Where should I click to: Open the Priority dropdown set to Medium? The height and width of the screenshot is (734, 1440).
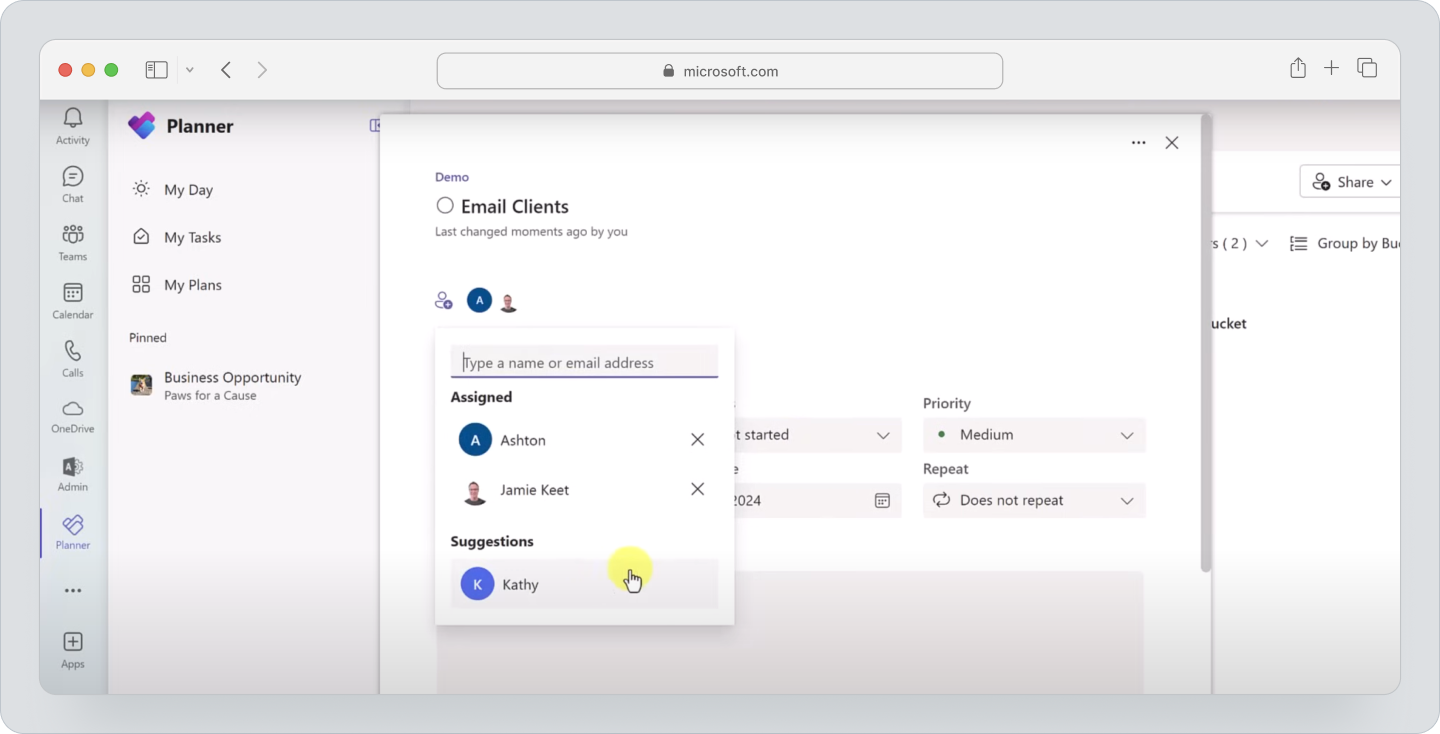coord(1034,435)
